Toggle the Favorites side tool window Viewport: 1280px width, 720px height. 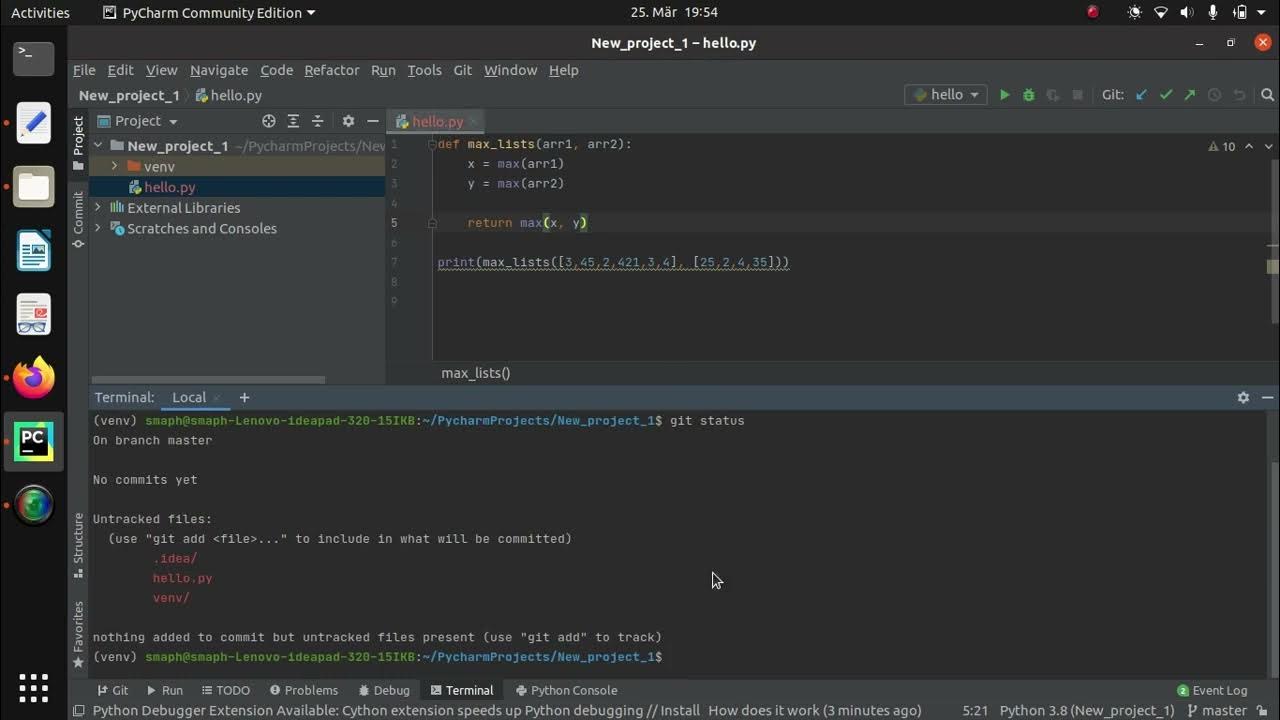[78, 635]
